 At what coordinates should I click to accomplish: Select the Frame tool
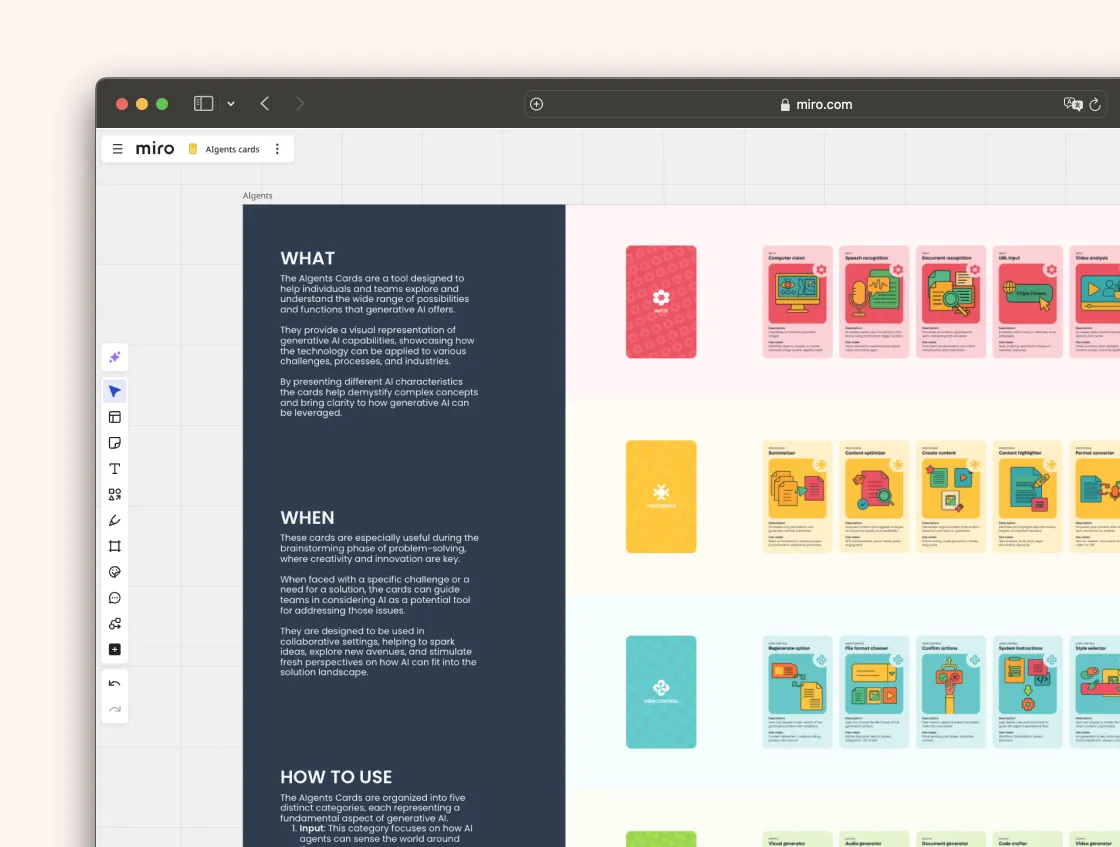pyautogui.click(x=114, y=546)
